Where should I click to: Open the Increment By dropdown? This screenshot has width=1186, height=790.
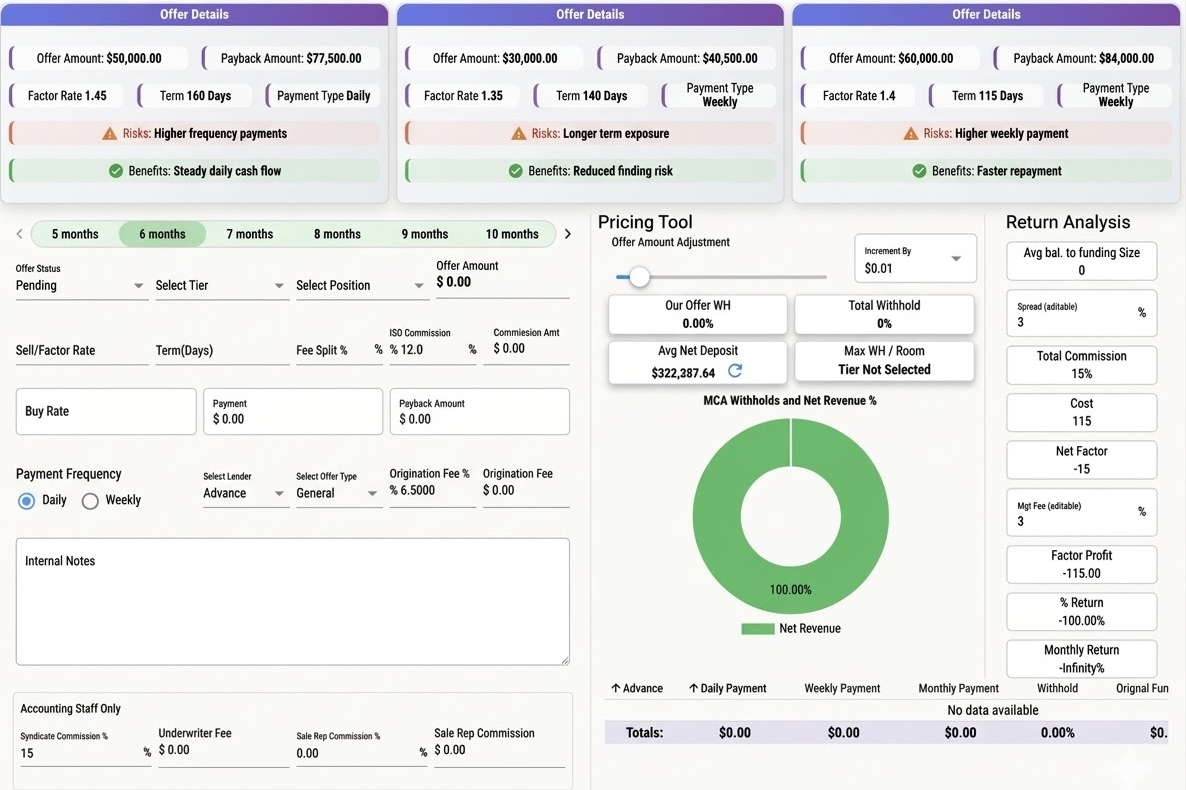pos(914,260)
